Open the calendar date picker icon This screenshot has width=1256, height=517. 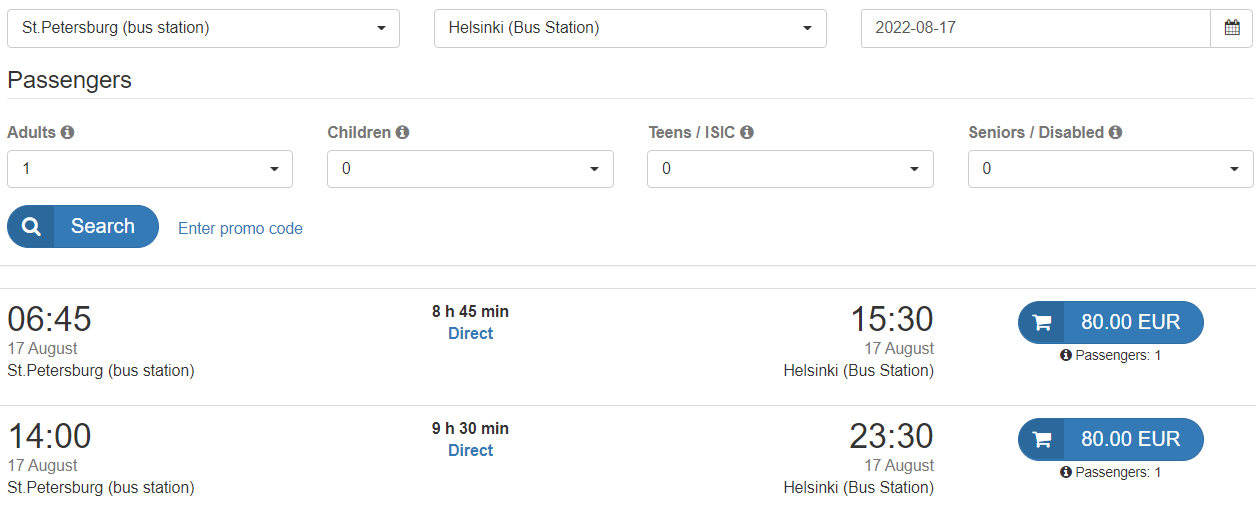1231,28
